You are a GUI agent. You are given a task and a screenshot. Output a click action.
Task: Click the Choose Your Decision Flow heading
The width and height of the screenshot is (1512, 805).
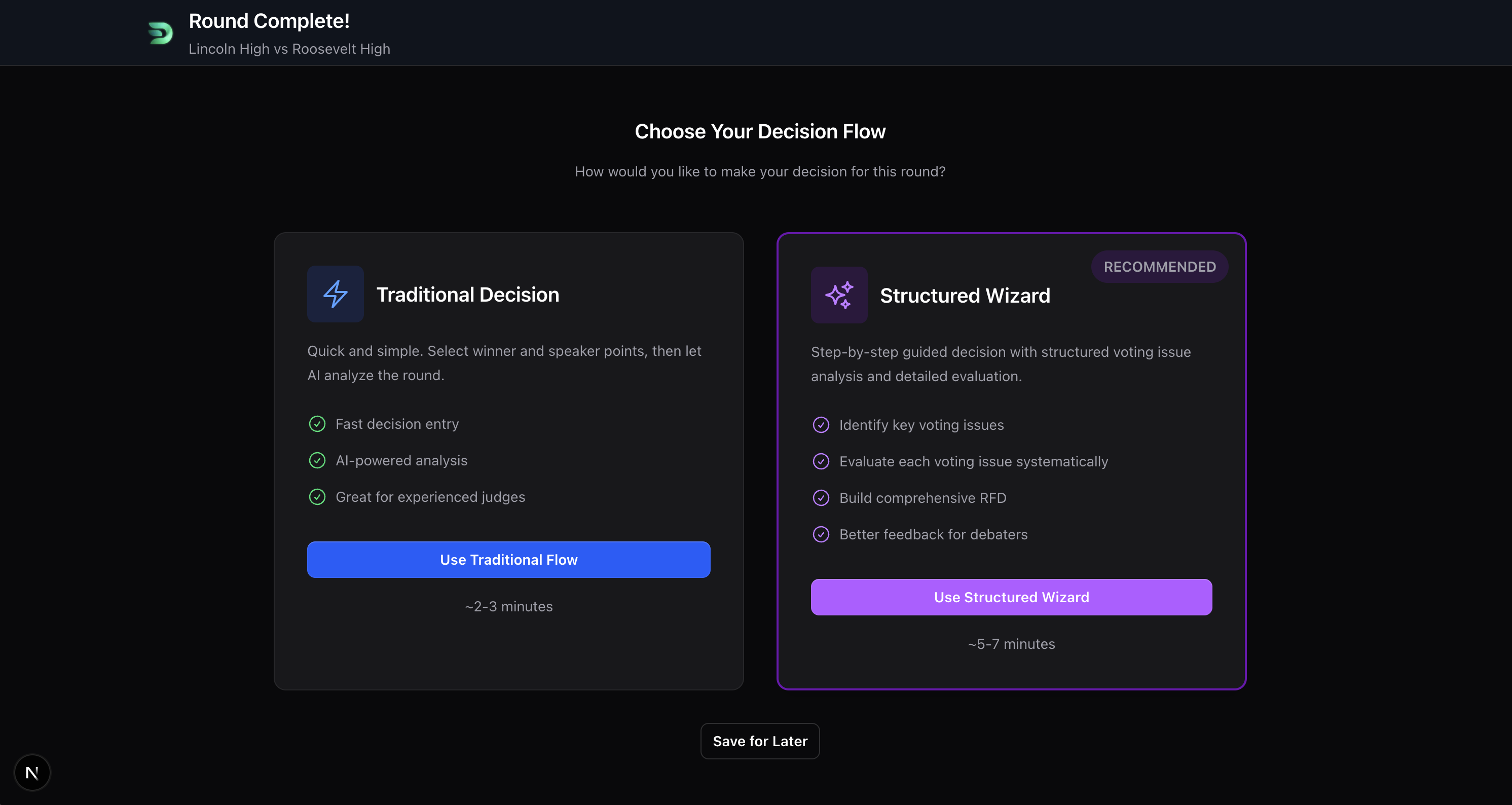[759, 131]
